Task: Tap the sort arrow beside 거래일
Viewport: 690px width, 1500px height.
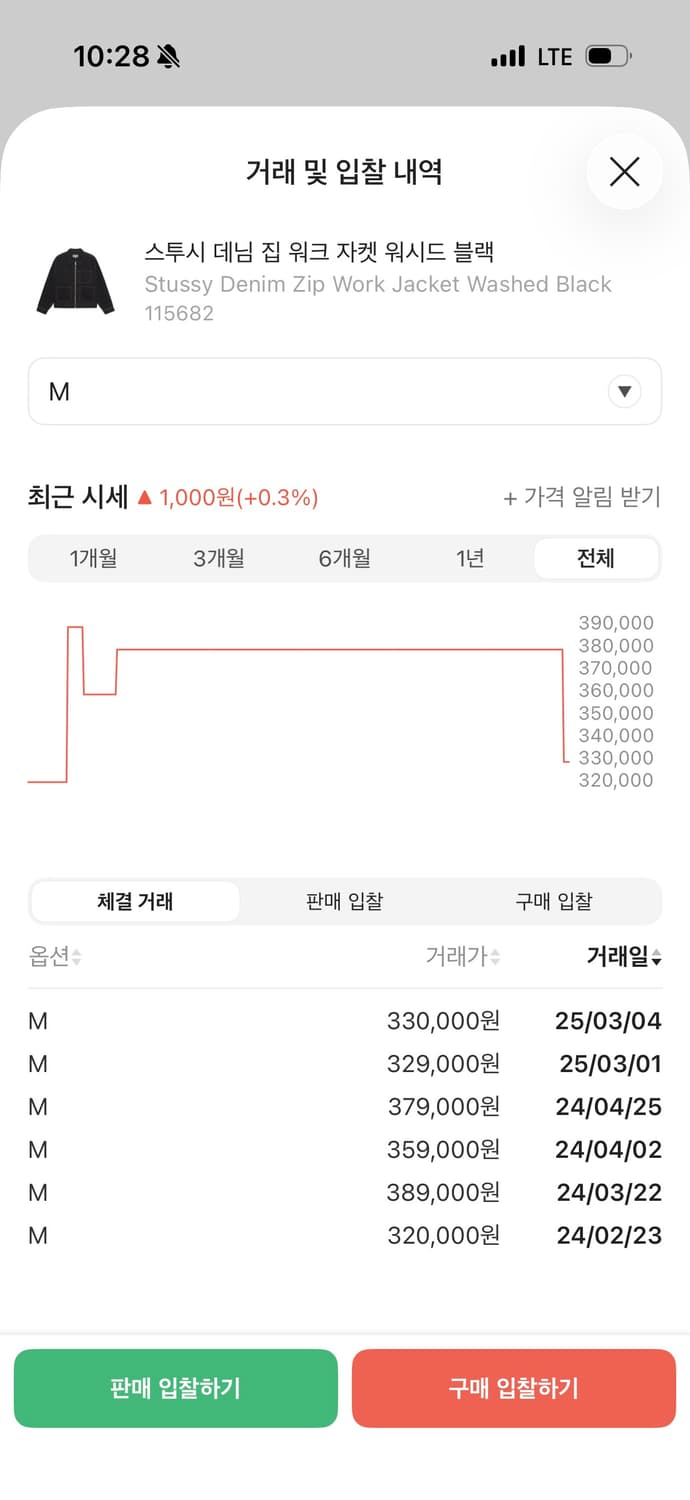Action: [655, 957]
